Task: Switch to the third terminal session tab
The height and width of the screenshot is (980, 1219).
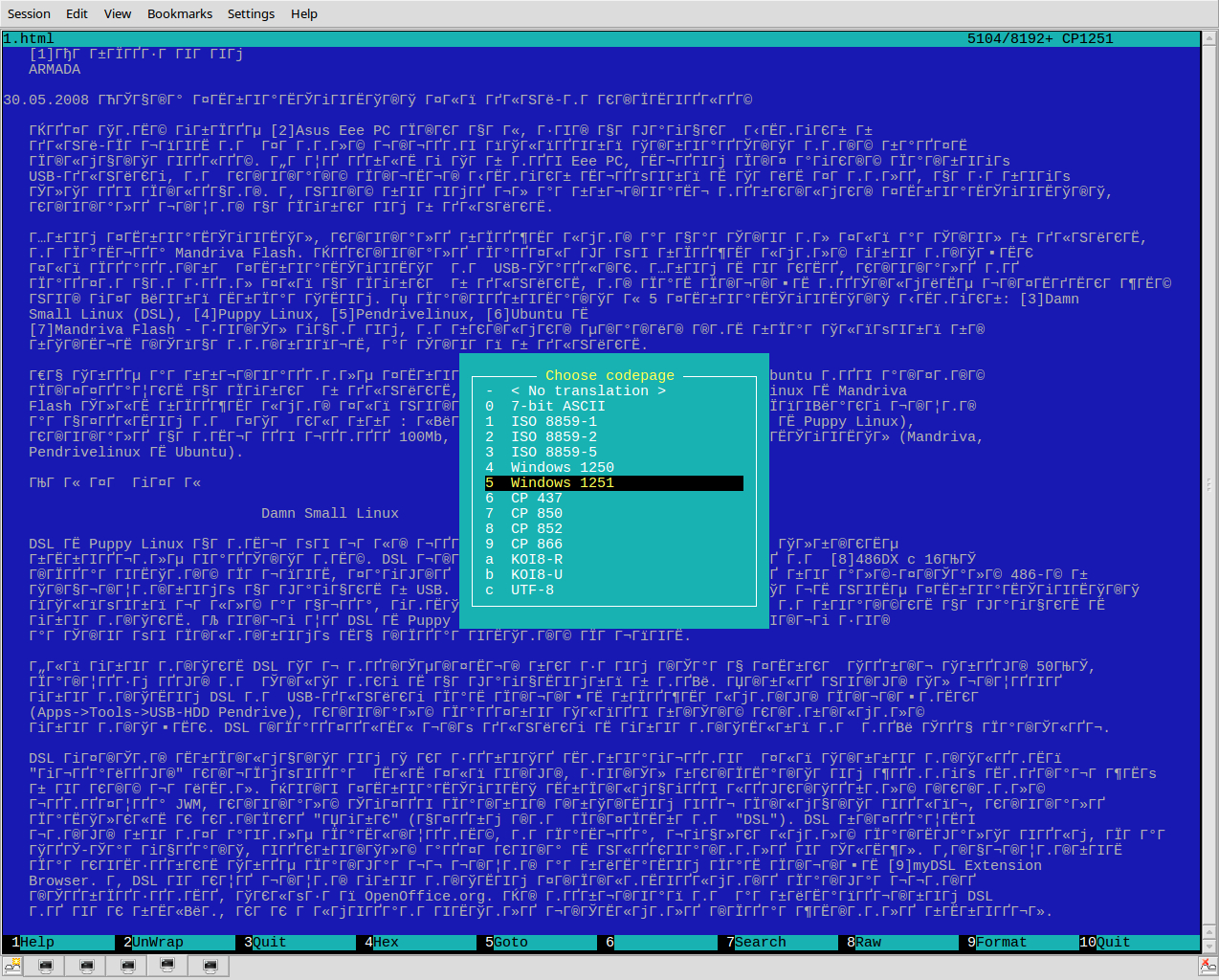Action: [x=127, y=967]
